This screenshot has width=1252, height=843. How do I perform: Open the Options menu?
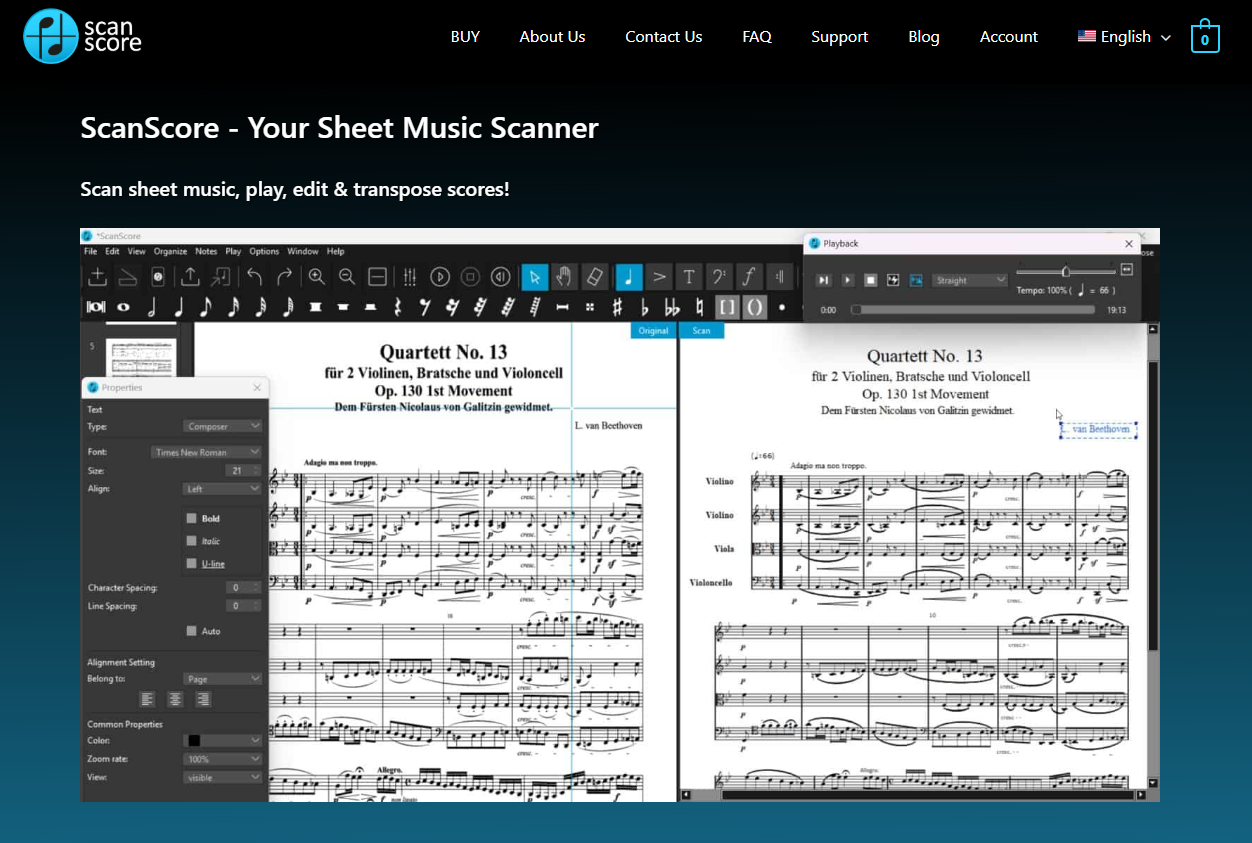(264, 251)
